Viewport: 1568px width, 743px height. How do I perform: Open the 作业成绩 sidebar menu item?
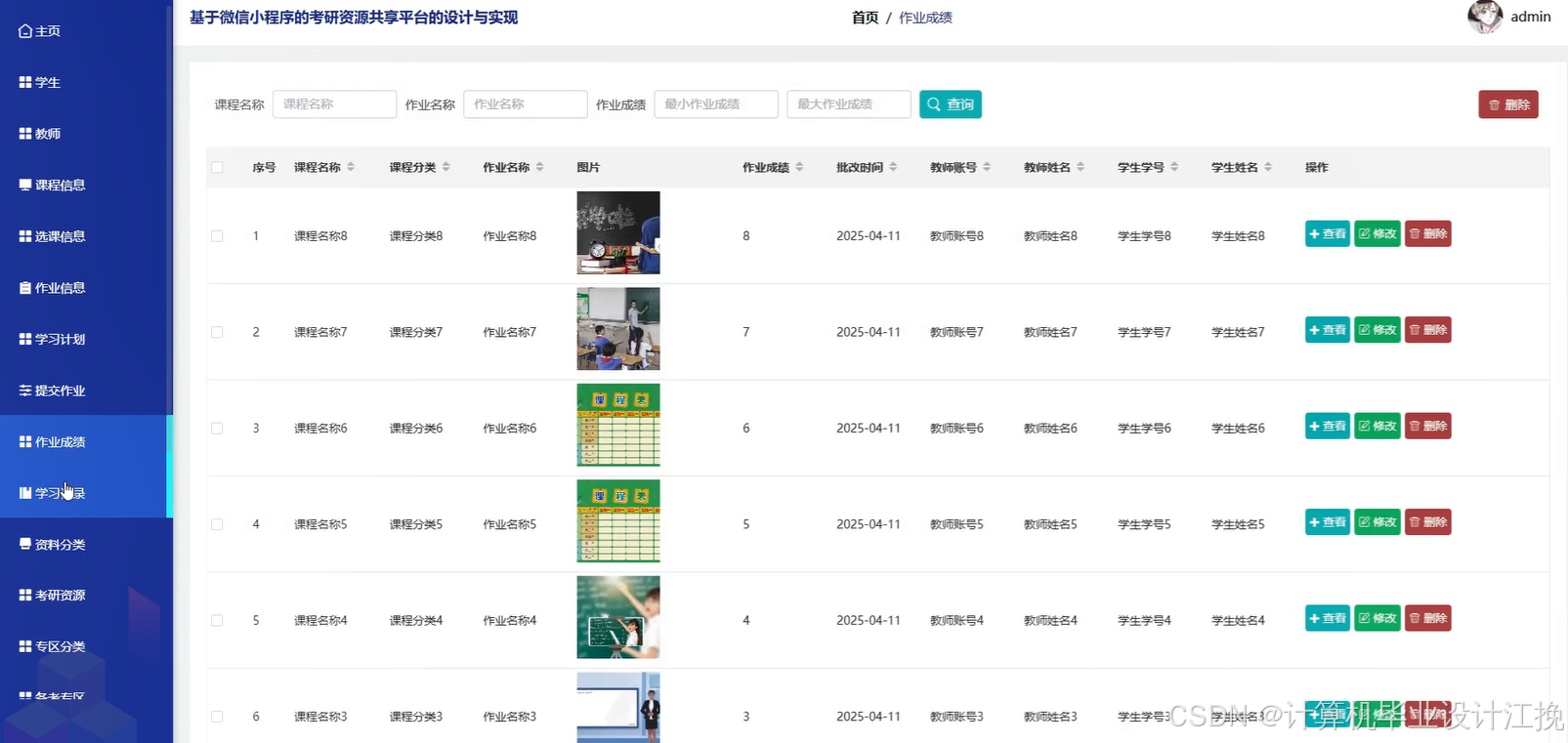(86, 441)
